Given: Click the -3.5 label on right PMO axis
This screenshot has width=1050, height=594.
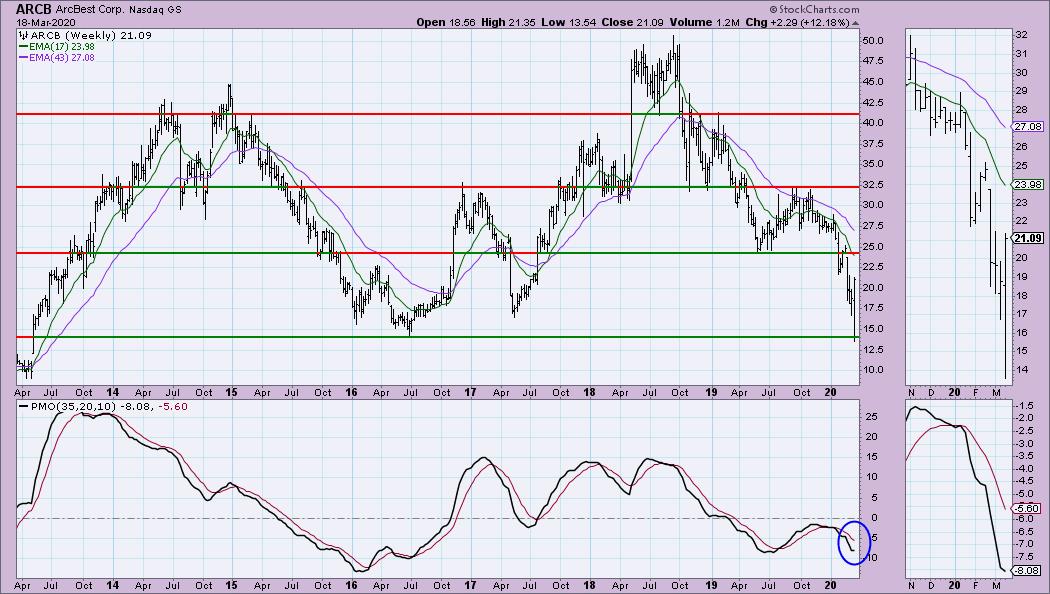Looking at the screenshot, I should 1024,455.
